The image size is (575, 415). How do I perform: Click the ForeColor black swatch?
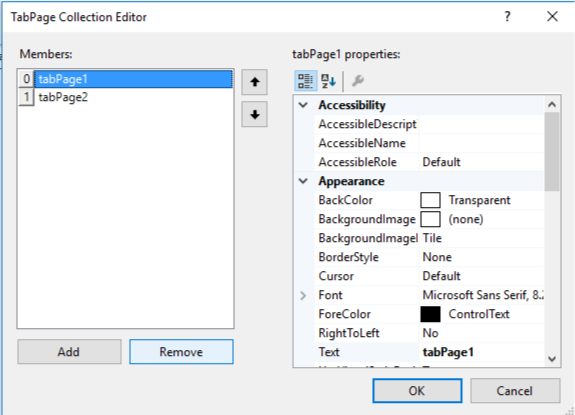click(x=430, y=314)
